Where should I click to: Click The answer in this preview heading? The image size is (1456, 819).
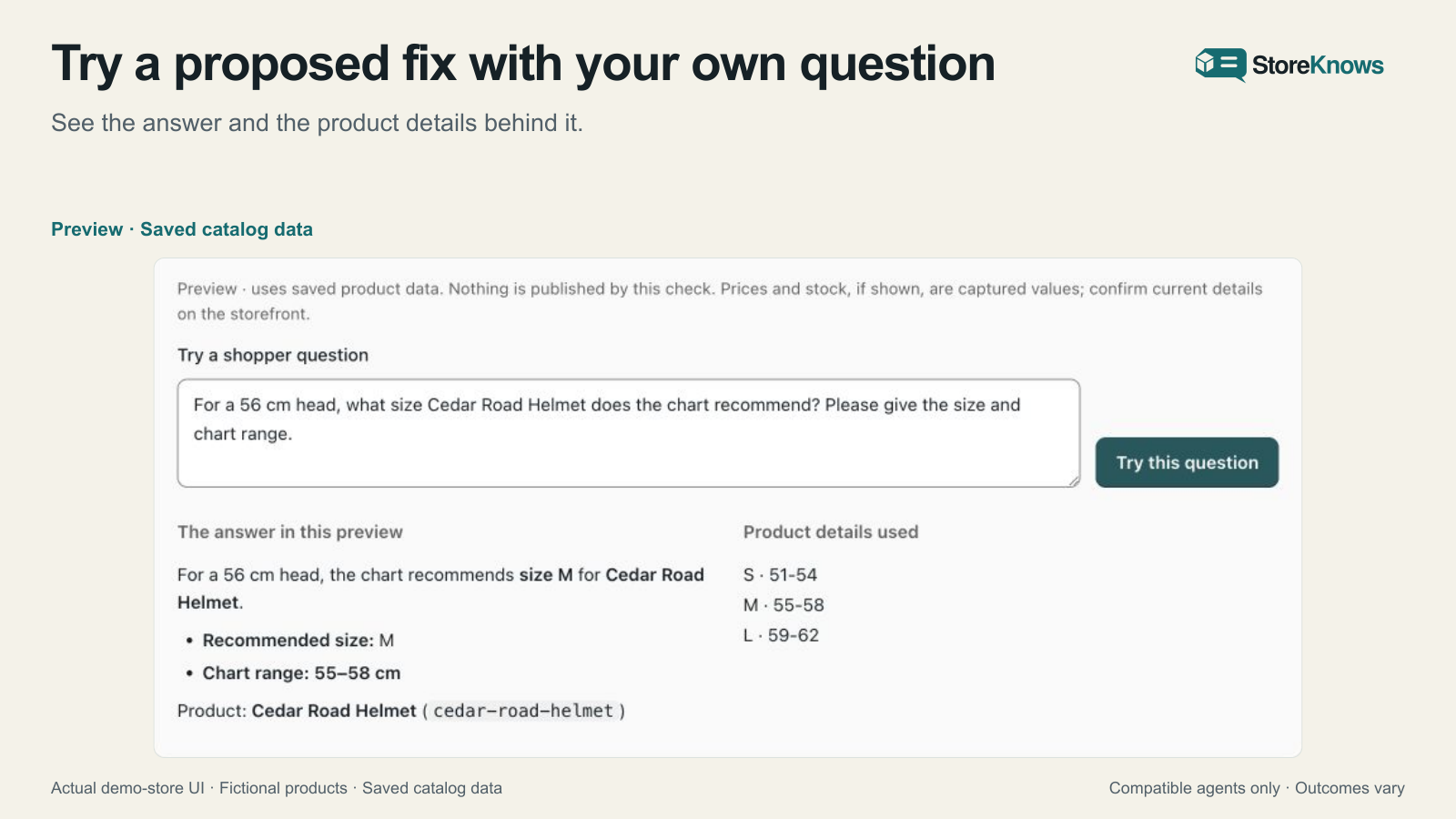pos(290,532)
